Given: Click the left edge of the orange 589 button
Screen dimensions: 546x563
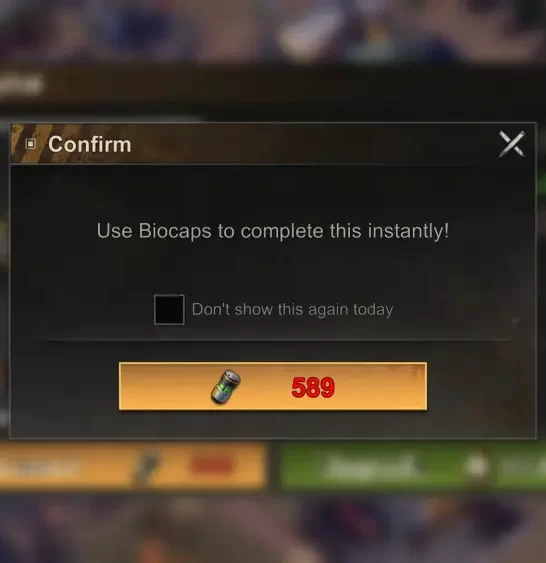Looking at the screenshot, I should [124, 386].
